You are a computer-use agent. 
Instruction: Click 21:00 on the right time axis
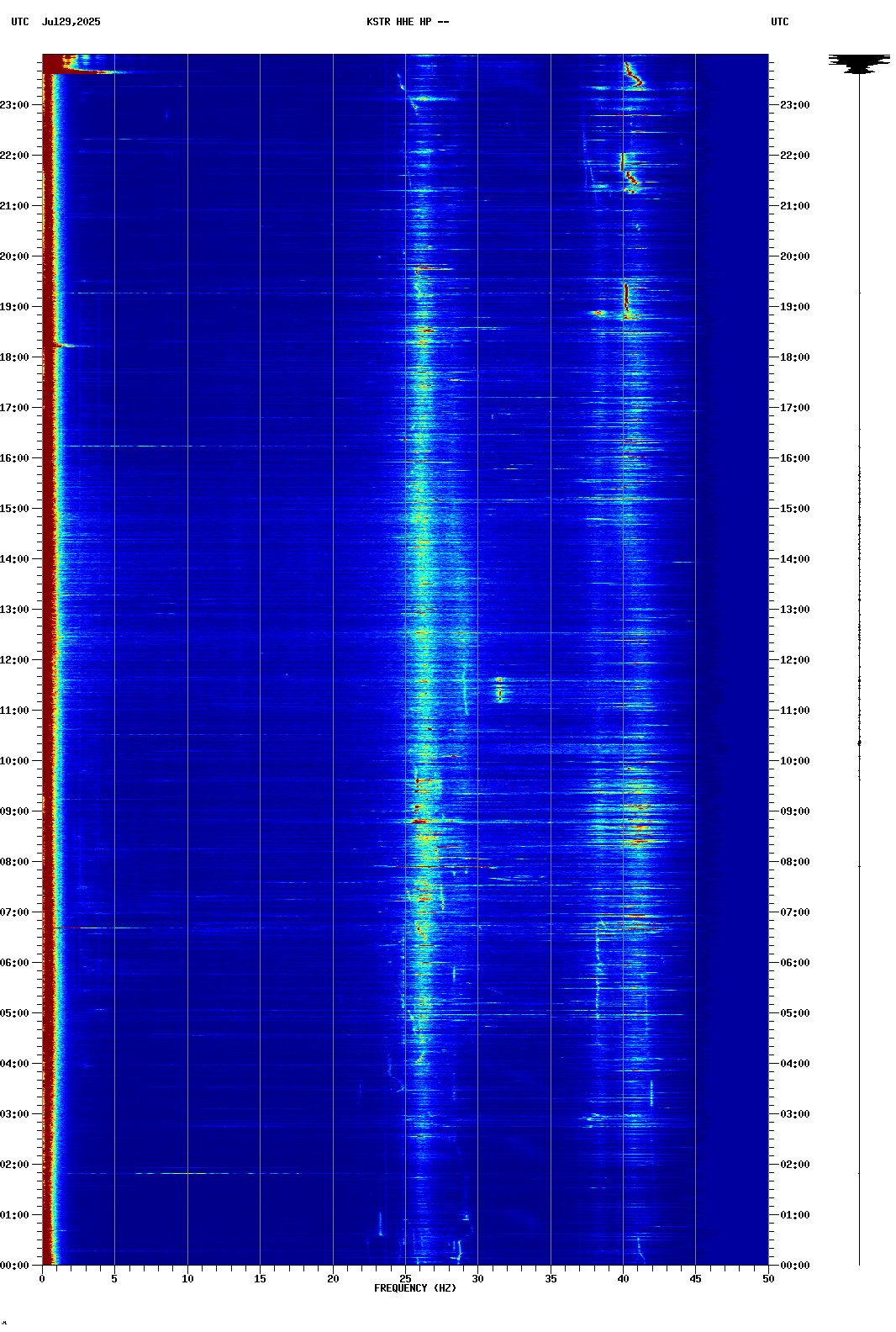pyautogui.click(x=795, y=206)
